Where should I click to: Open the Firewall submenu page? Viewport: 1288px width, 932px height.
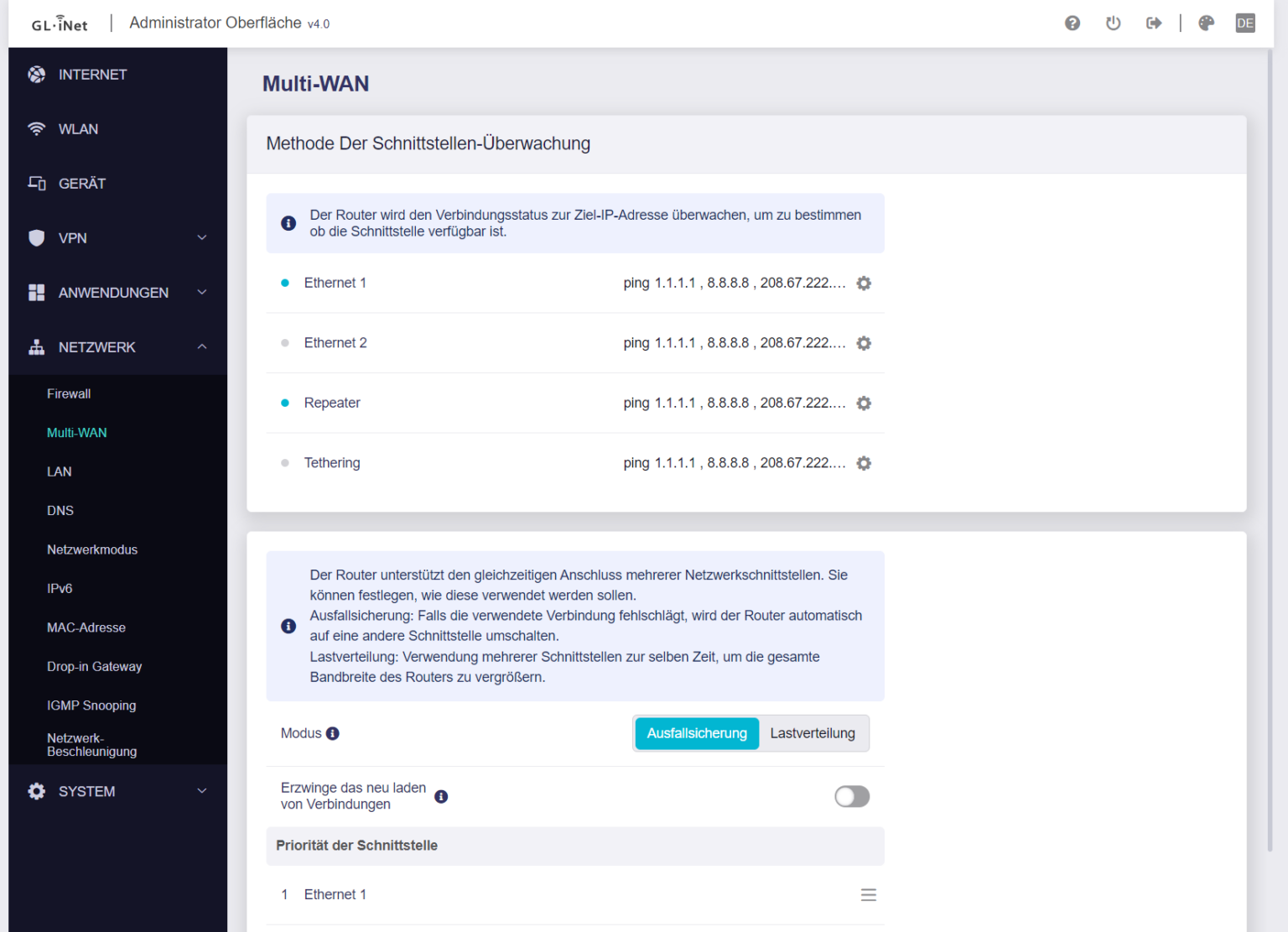click(x=69, y=394)
